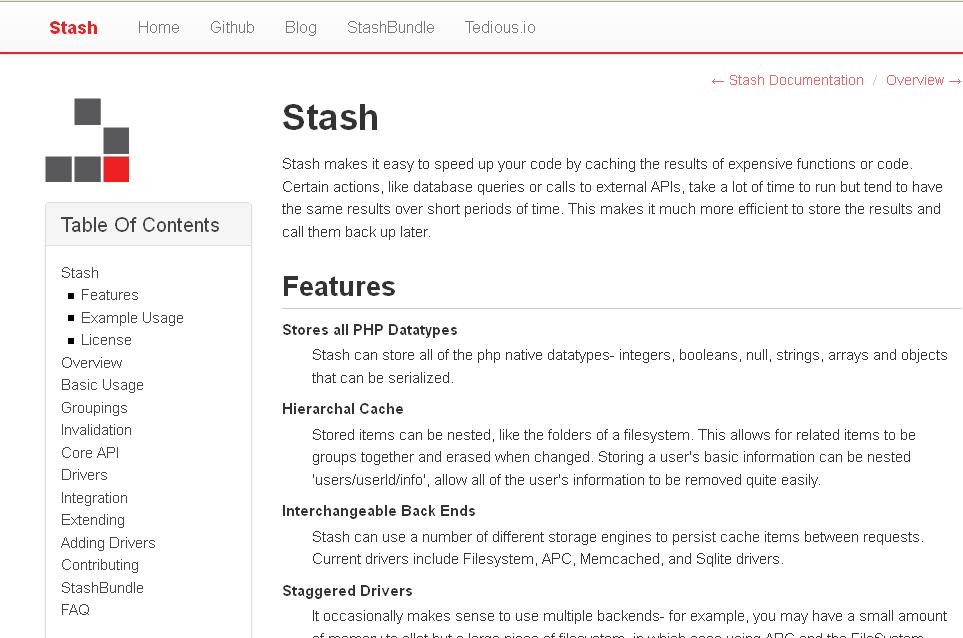
Task: Click the 'Staggered Drivers' feature term
Action: coord(347,591)
